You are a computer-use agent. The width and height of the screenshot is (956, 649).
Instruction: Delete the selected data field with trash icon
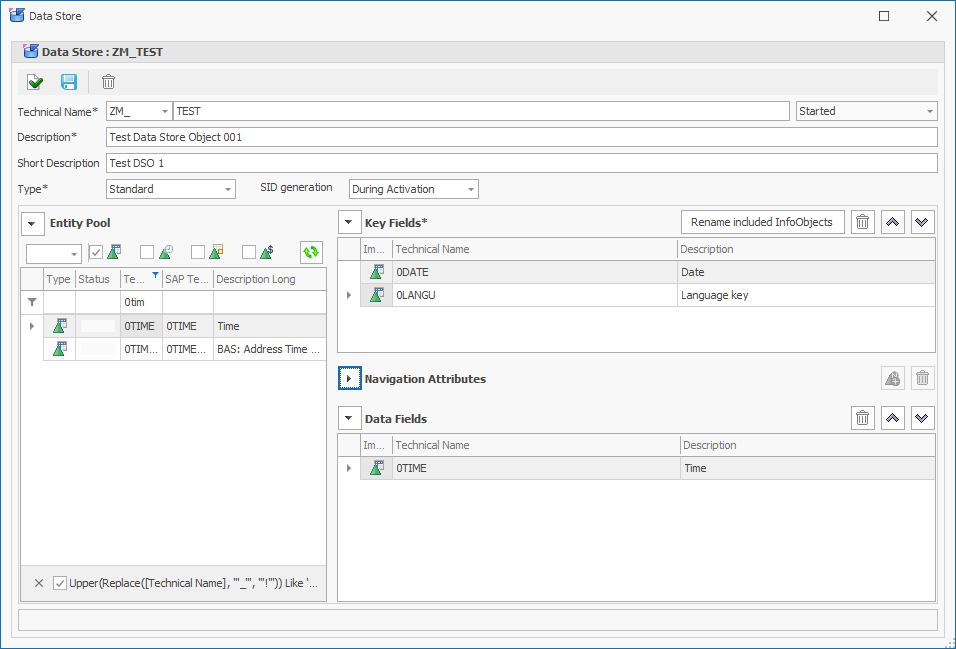[x=863, y=418]
